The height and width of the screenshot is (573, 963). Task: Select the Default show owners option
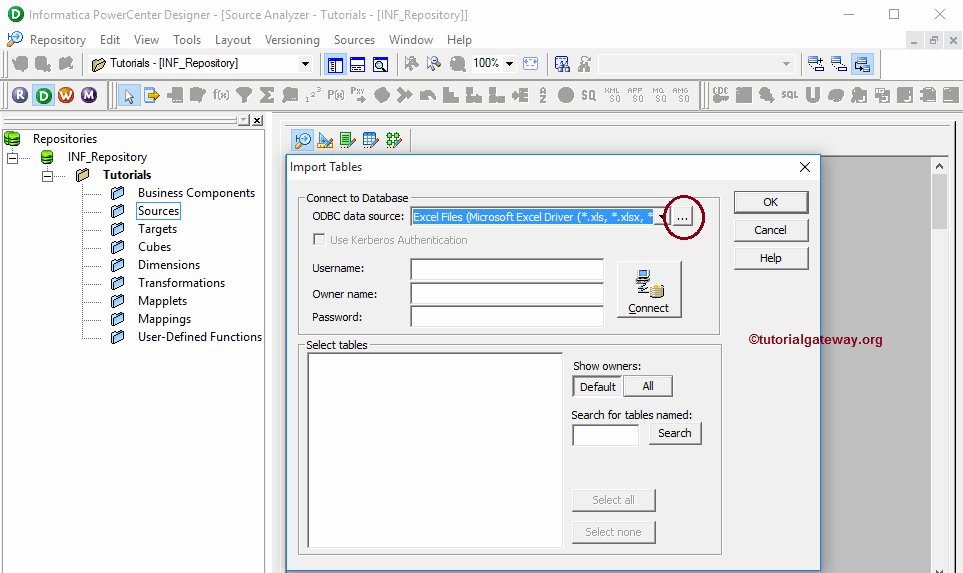point(598,387)
